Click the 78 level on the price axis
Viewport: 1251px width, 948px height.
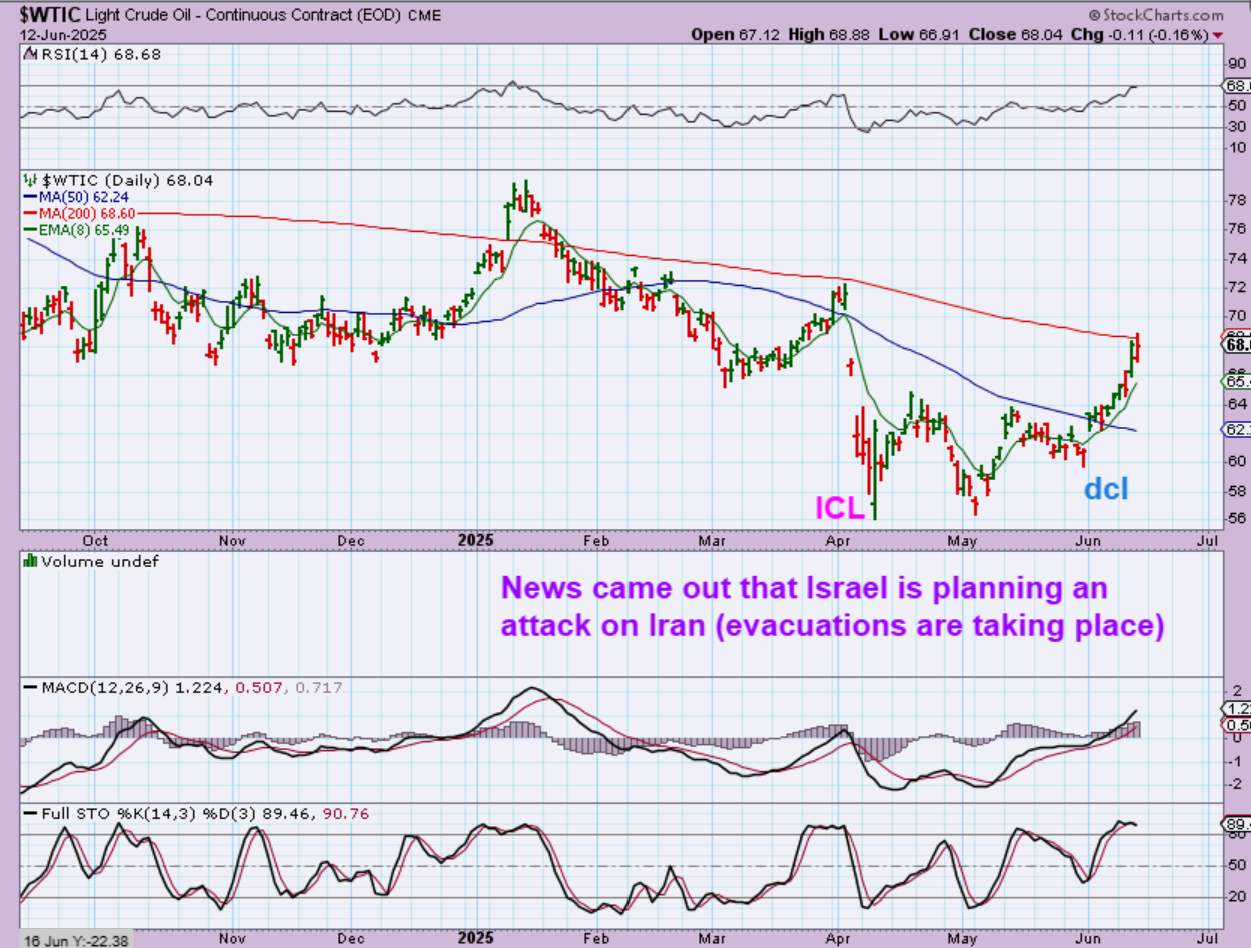[1235, 200]
